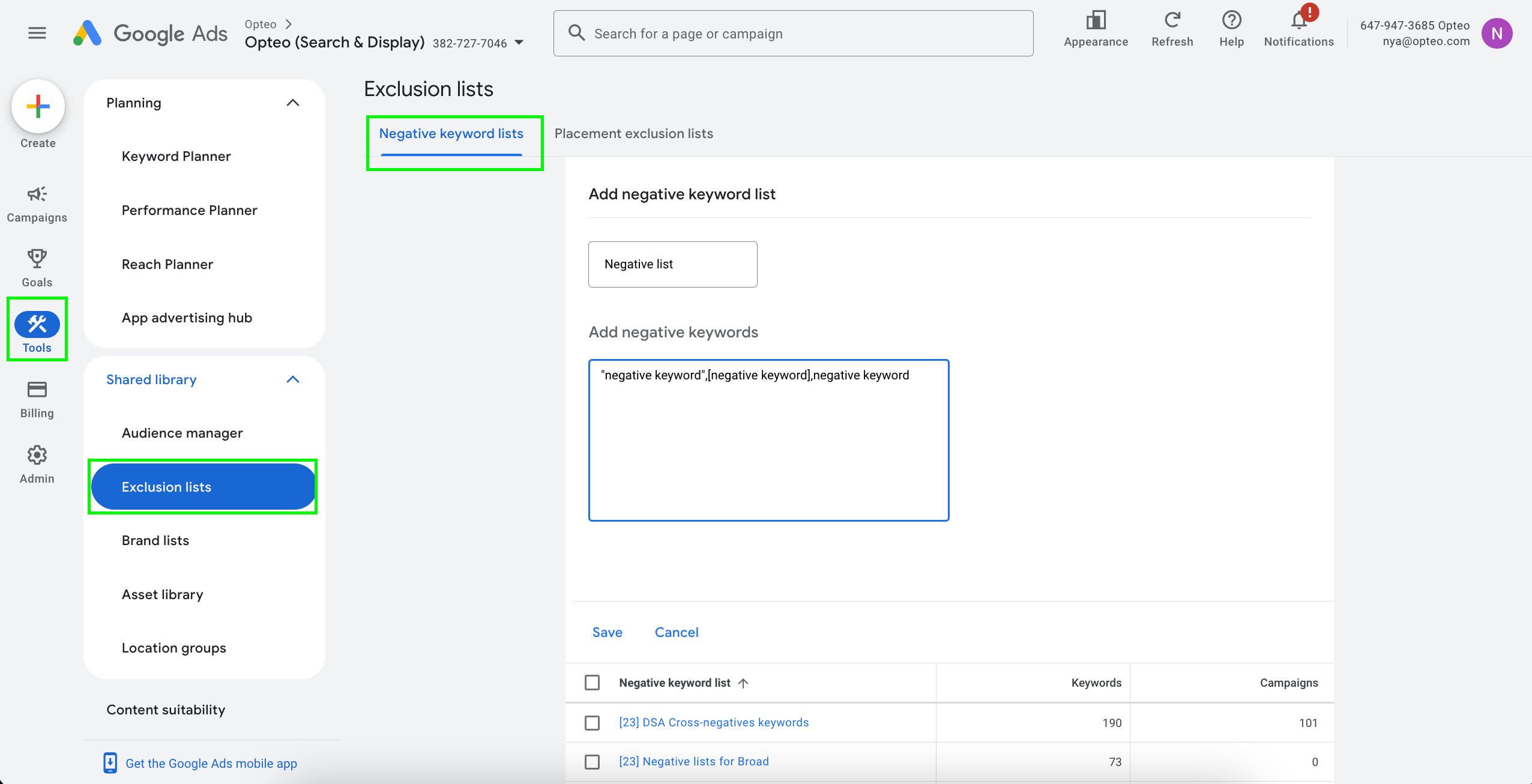Collapse the Shared library section
This screenshot has width=1532, height=784.
(292, 379)
